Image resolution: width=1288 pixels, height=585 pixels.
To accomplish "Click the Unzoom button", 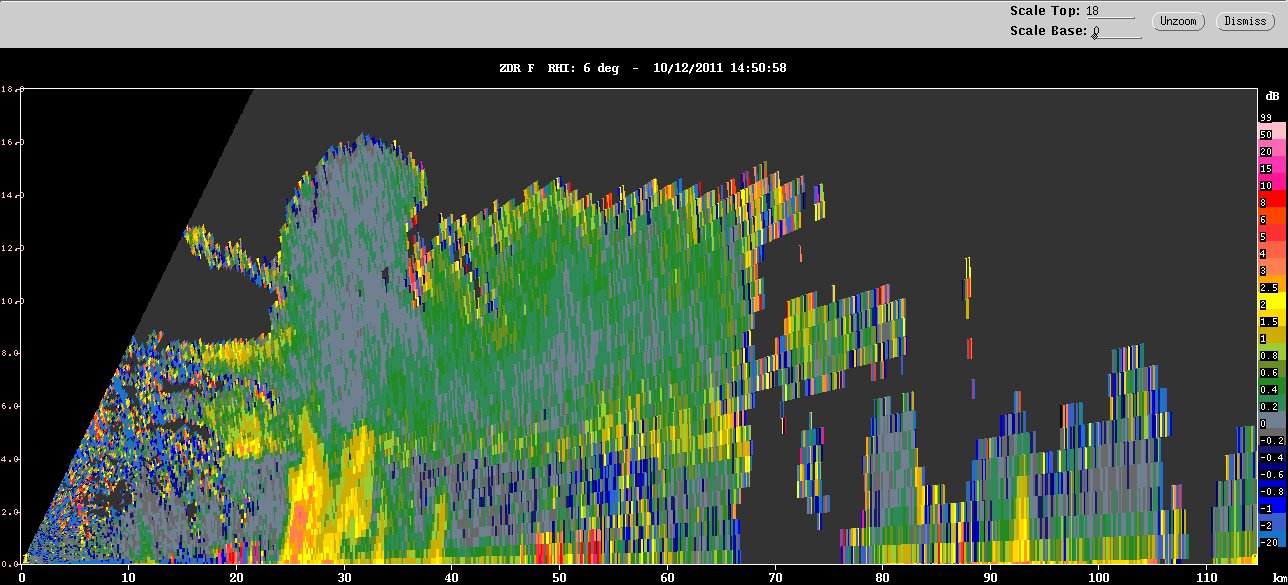I will 1178,21.
